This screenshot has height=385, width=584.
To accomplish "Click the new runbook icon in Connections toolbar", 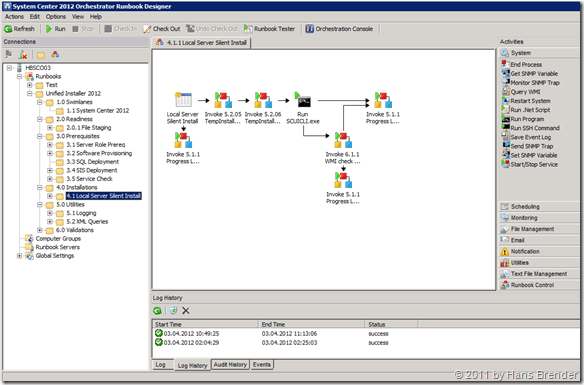I will [x=55, y=55].
